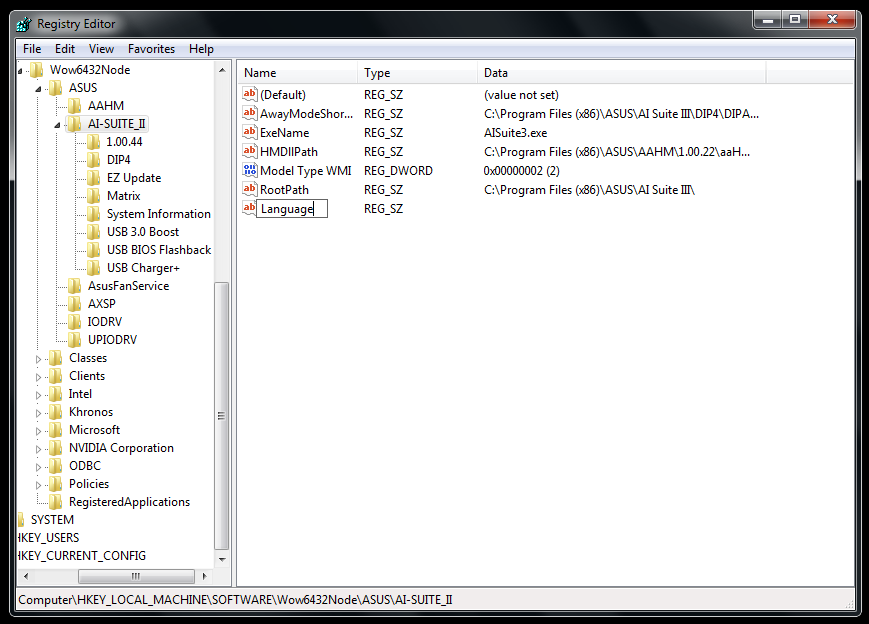Expand the Microsoft key arrow
869x624 pixels.
40,431
